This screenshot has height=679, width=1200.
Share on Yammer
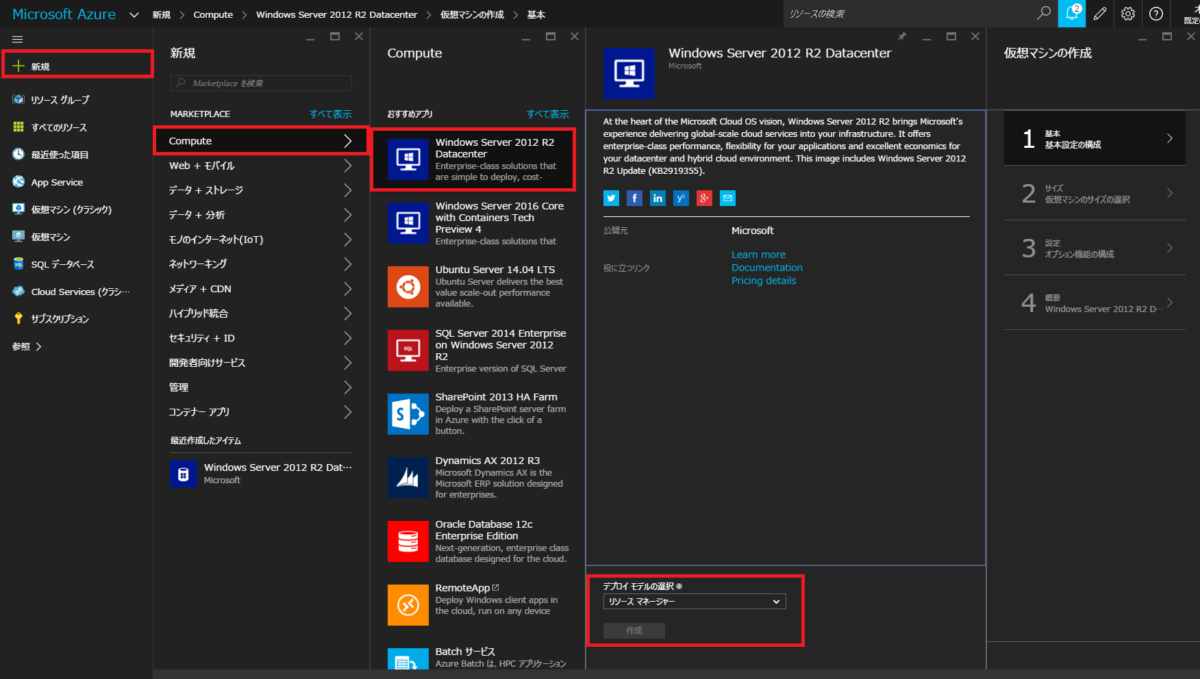[x=681, y=197]
